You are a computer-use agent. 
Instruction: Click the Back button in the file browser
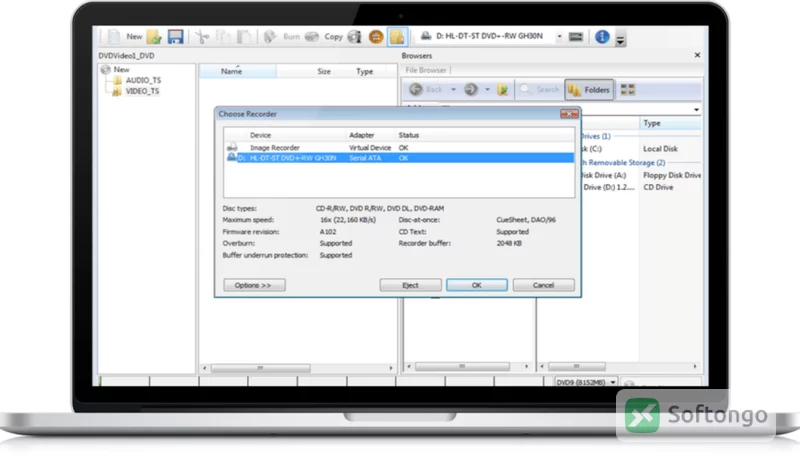426,90
